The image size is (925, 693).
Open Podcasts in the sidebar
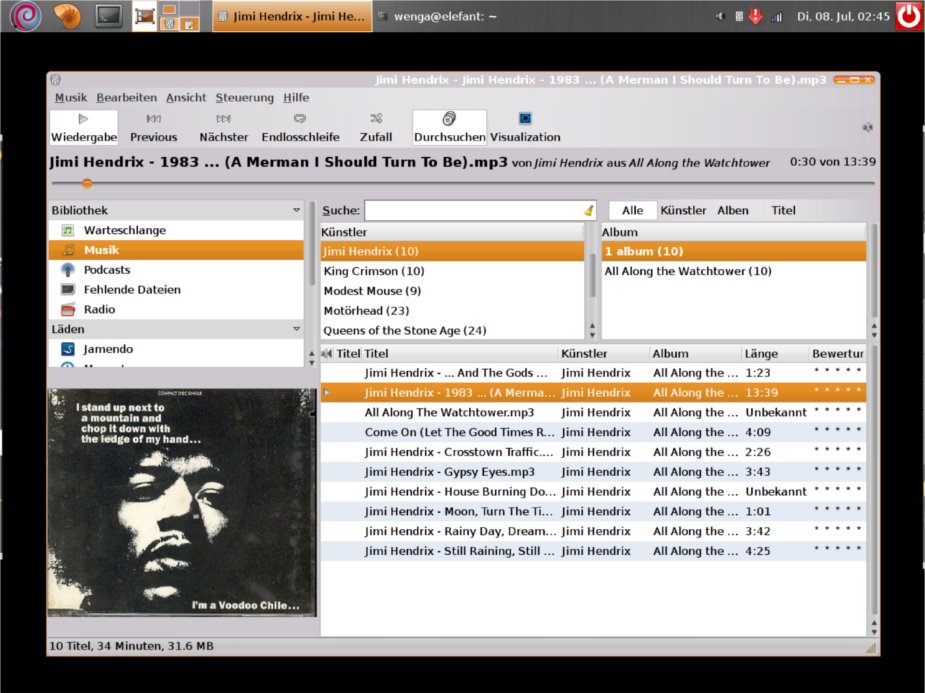click(x=176, y=270)
